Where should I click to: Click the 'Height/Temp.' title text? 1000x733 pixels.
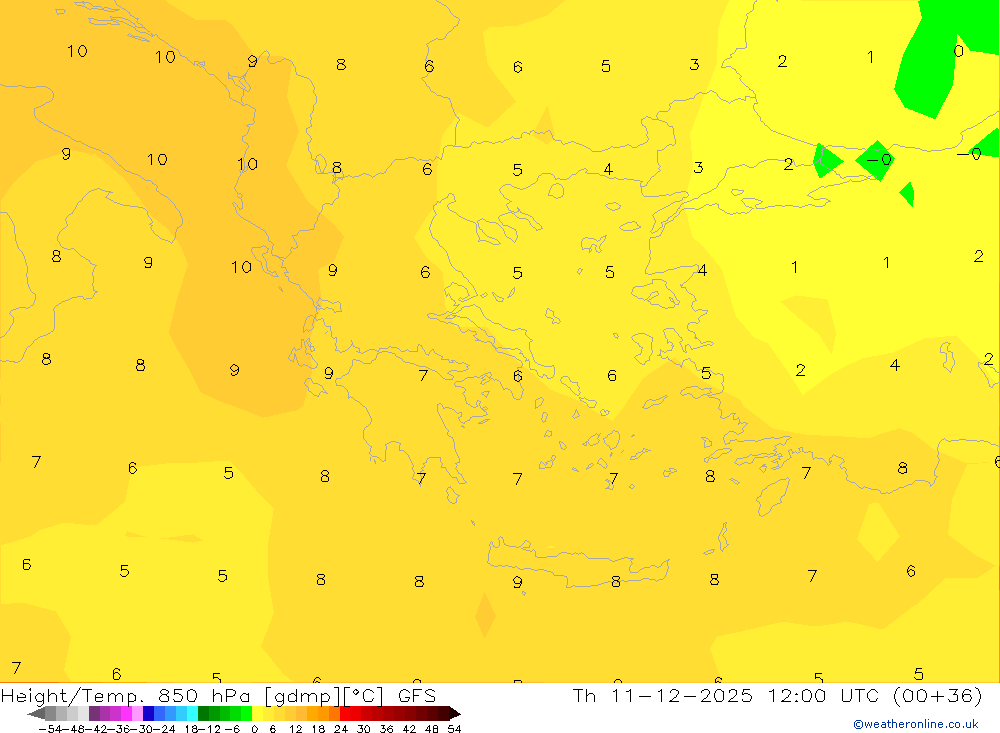click(x=72, y=696)
